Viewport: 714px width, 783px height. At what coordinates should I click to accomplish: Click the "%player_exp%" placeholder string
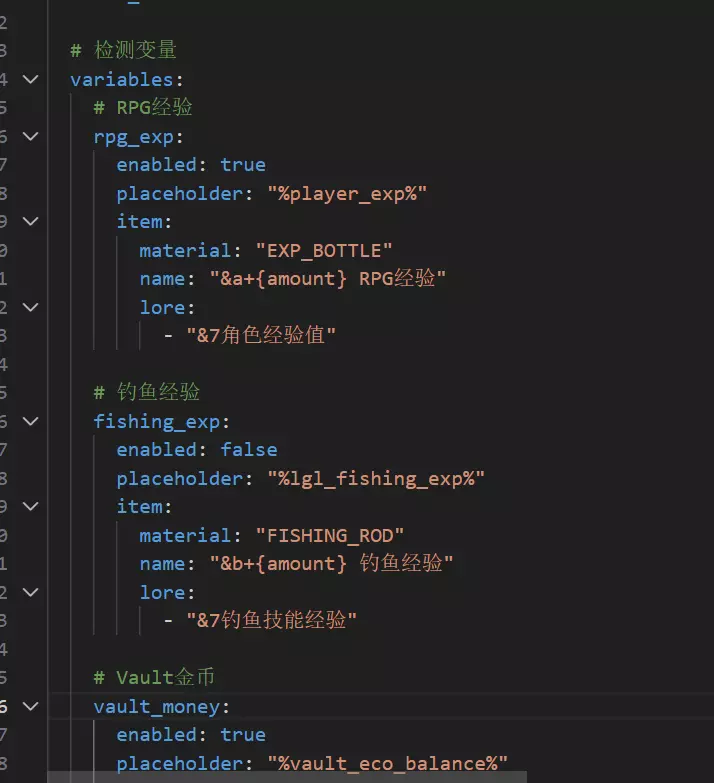coord(348,194)
